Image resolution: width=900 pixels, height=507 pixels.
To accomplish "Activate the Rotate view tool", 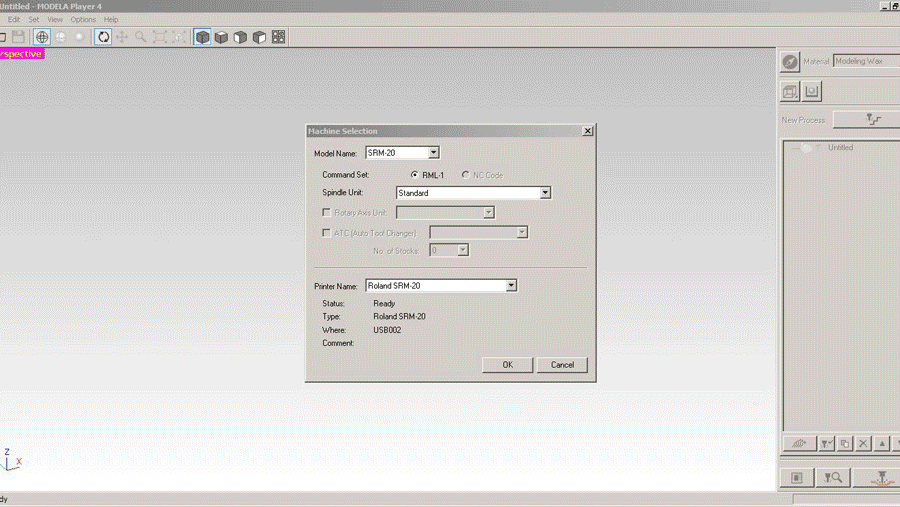I will coord(103,37).
